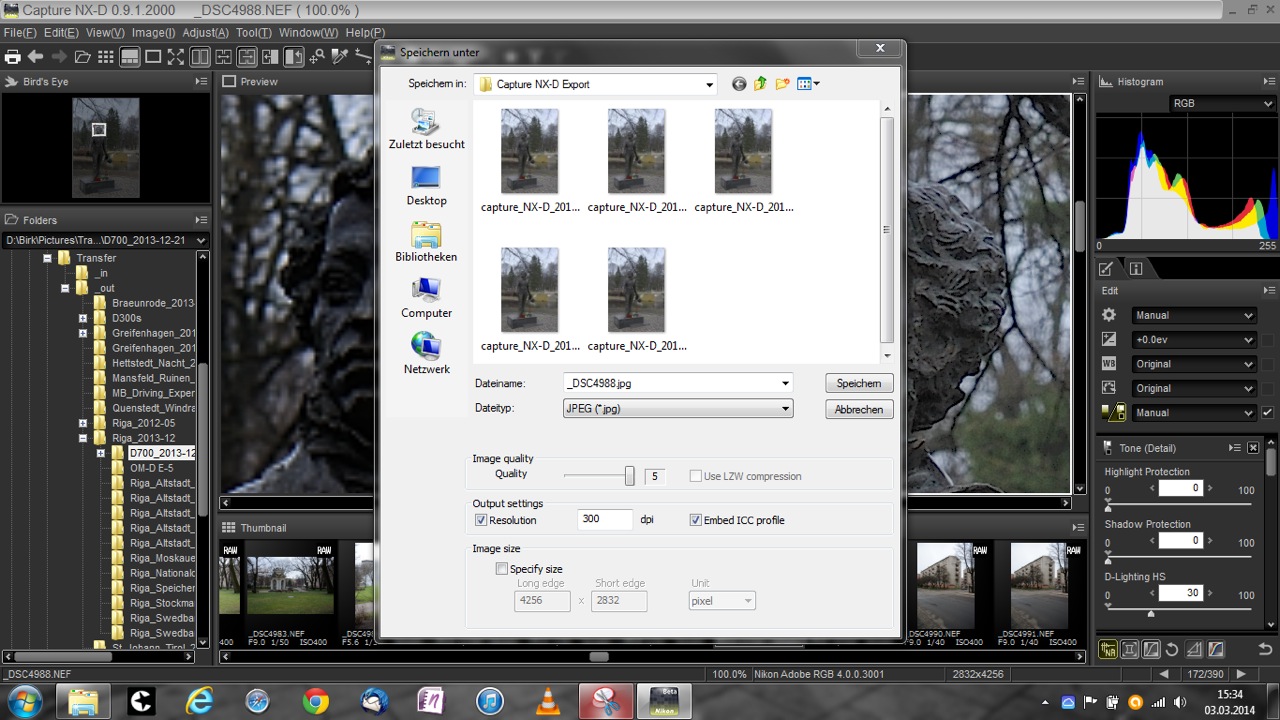The width and height of the screenshot is (1280, 720).
Task: Switch to thumbnail grid view icon
Action: 106,57
